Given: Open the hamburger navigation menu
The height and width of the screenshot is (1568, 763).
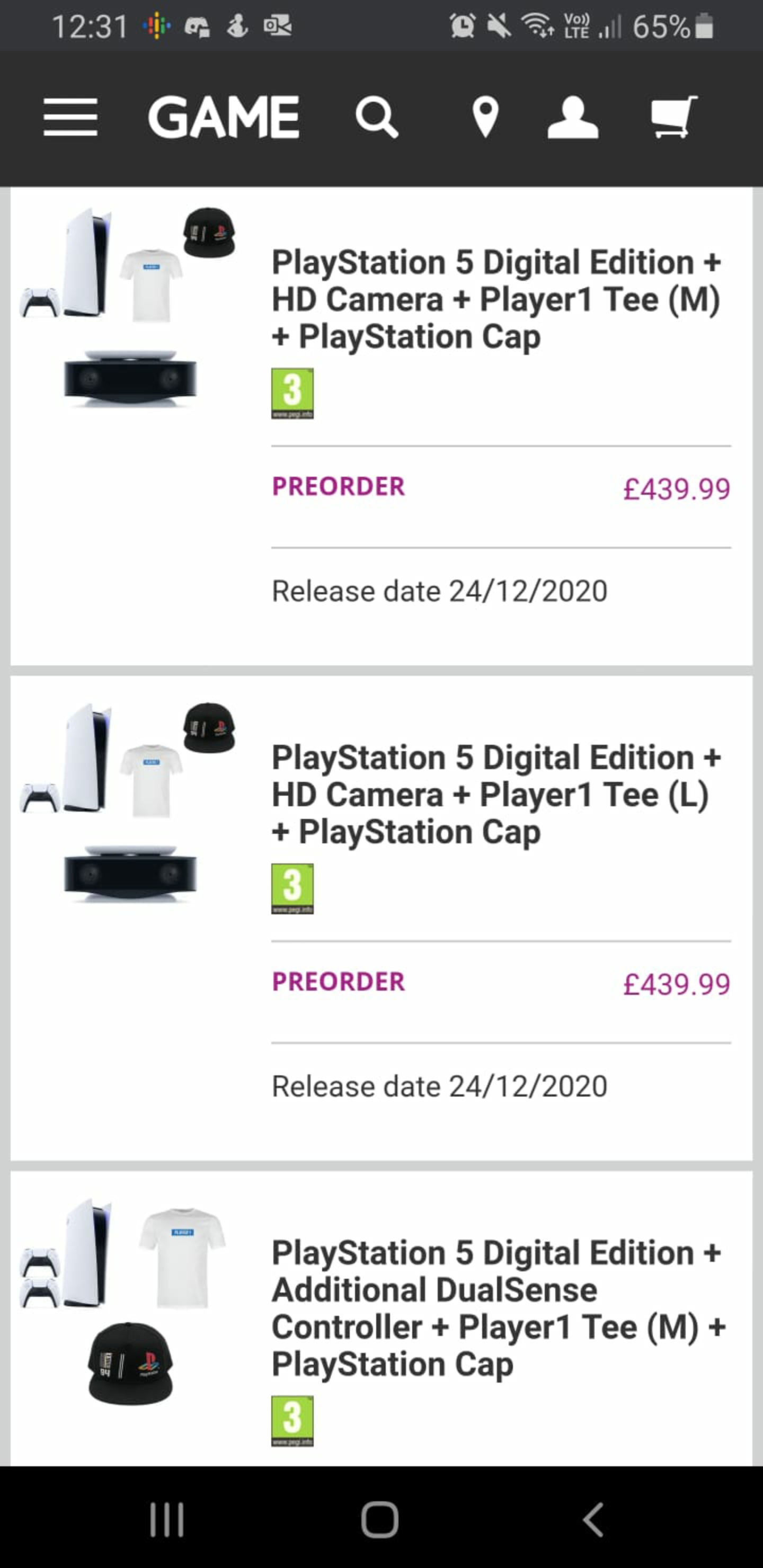Looking at the screenshot, I should point(70,117).
